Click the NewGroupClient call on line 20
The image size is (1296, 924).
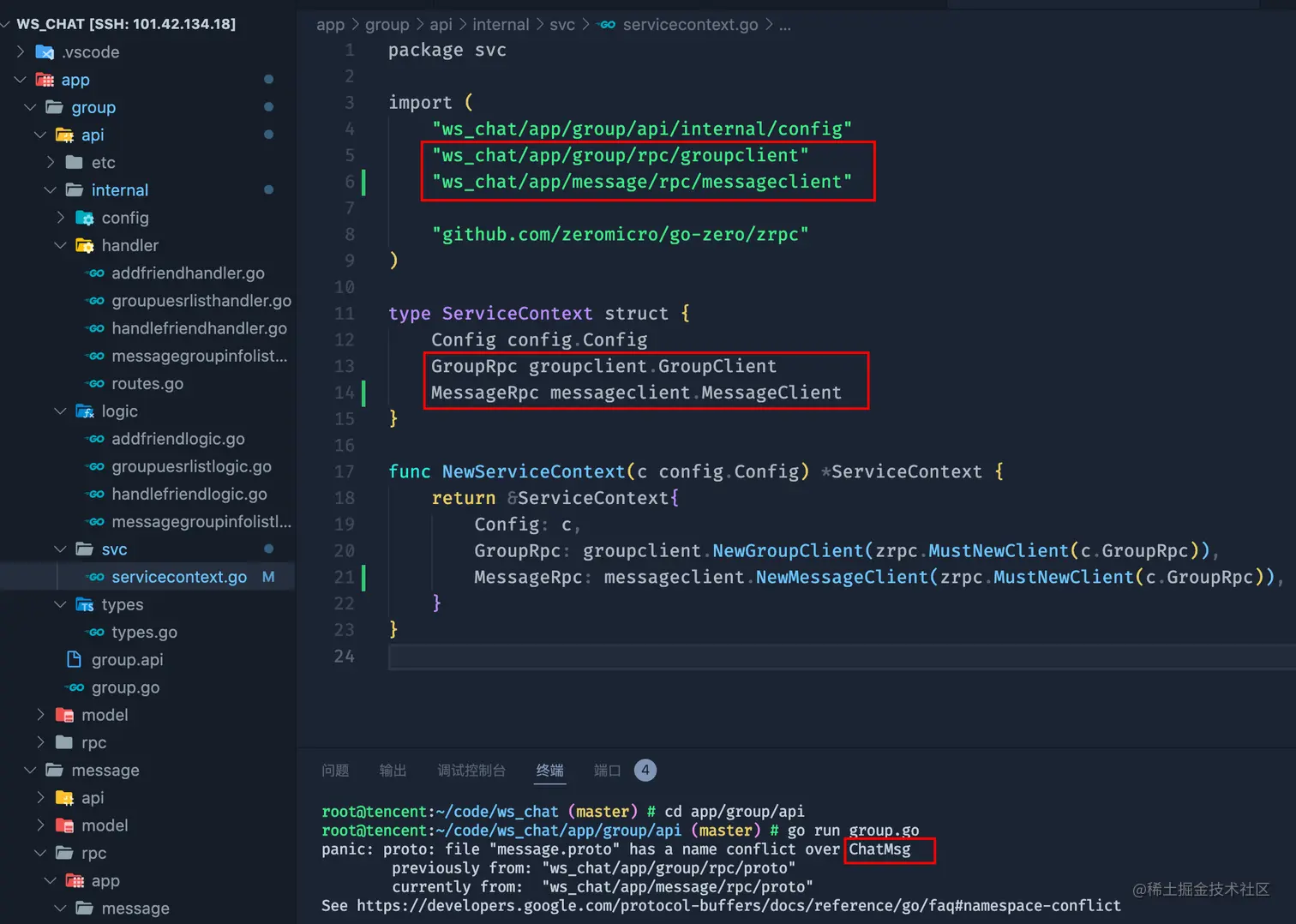788,550
